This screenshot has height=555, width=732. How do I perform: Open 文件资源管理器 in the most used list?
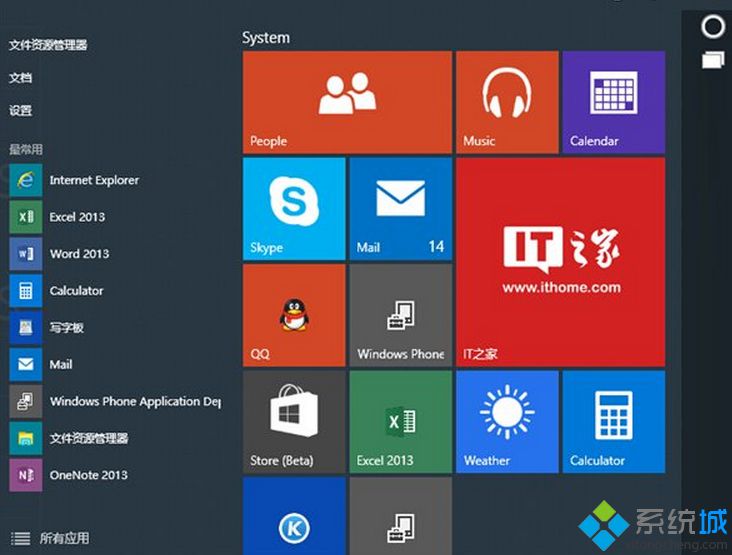(69, 438)
